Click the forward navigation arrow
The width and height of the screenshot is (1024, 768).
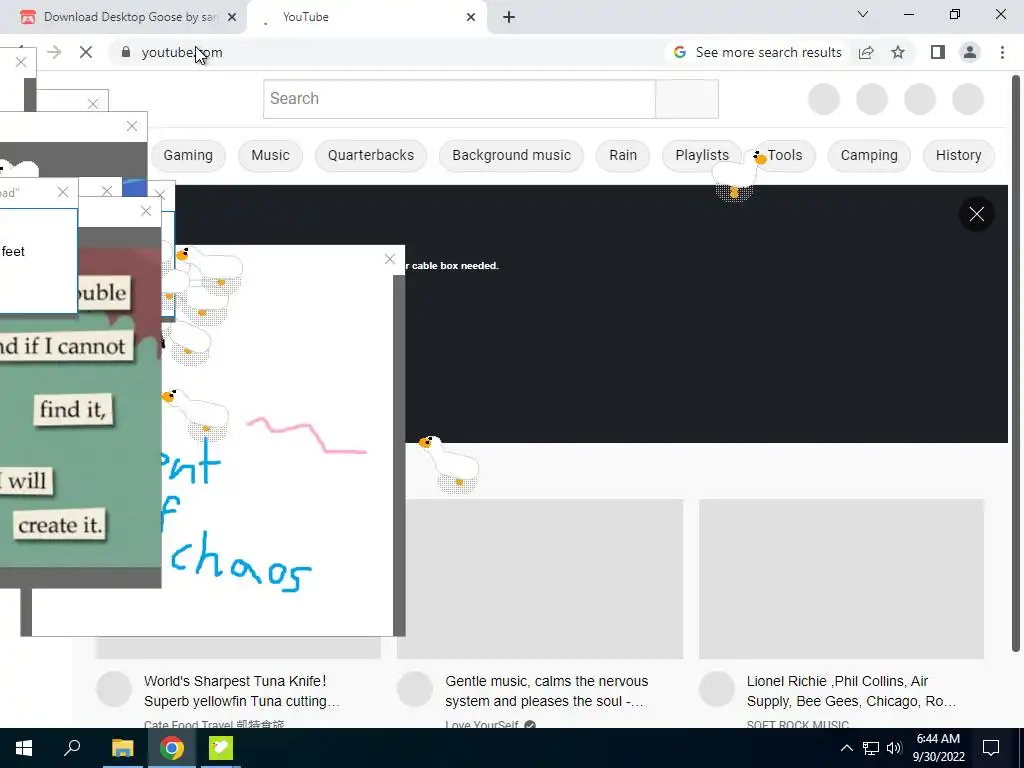[x=54, y=52]
